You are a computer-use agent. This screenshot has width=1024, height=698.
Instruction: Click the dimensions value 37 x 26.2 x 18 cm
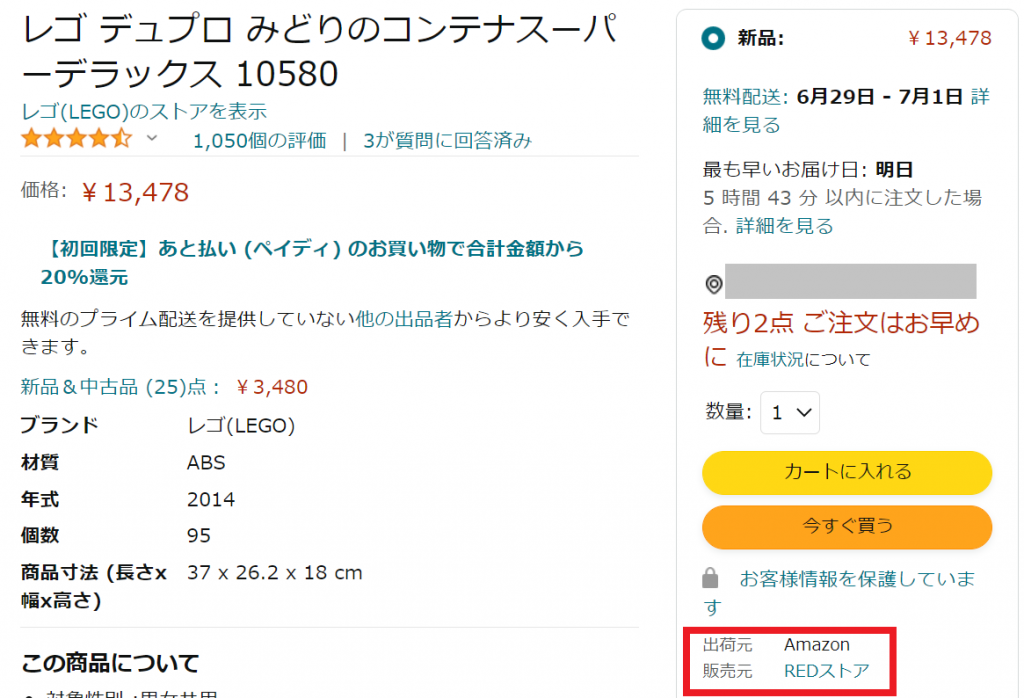[x=274, y=573]
